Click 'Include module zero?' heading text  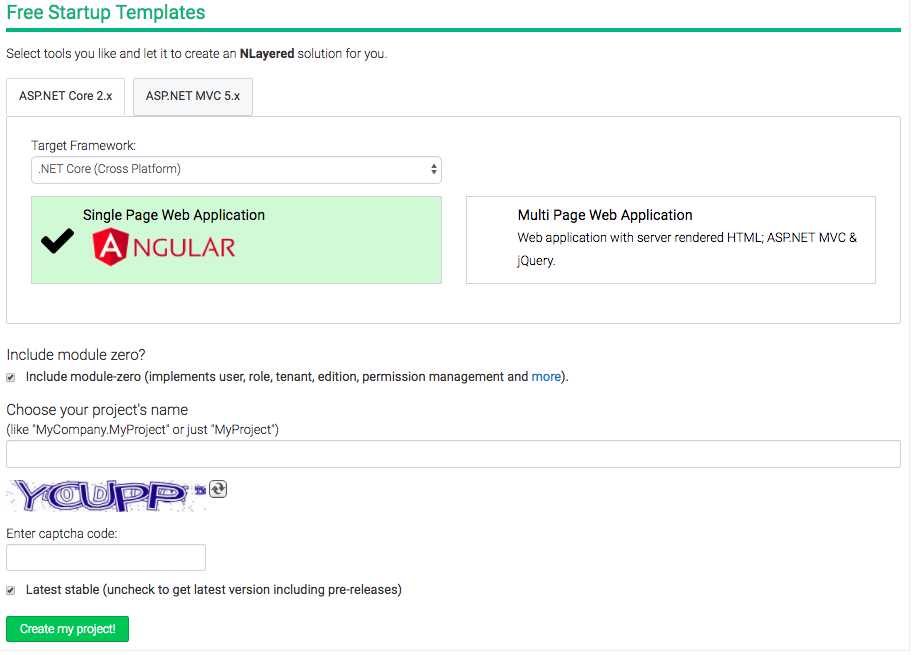point(76,355)
